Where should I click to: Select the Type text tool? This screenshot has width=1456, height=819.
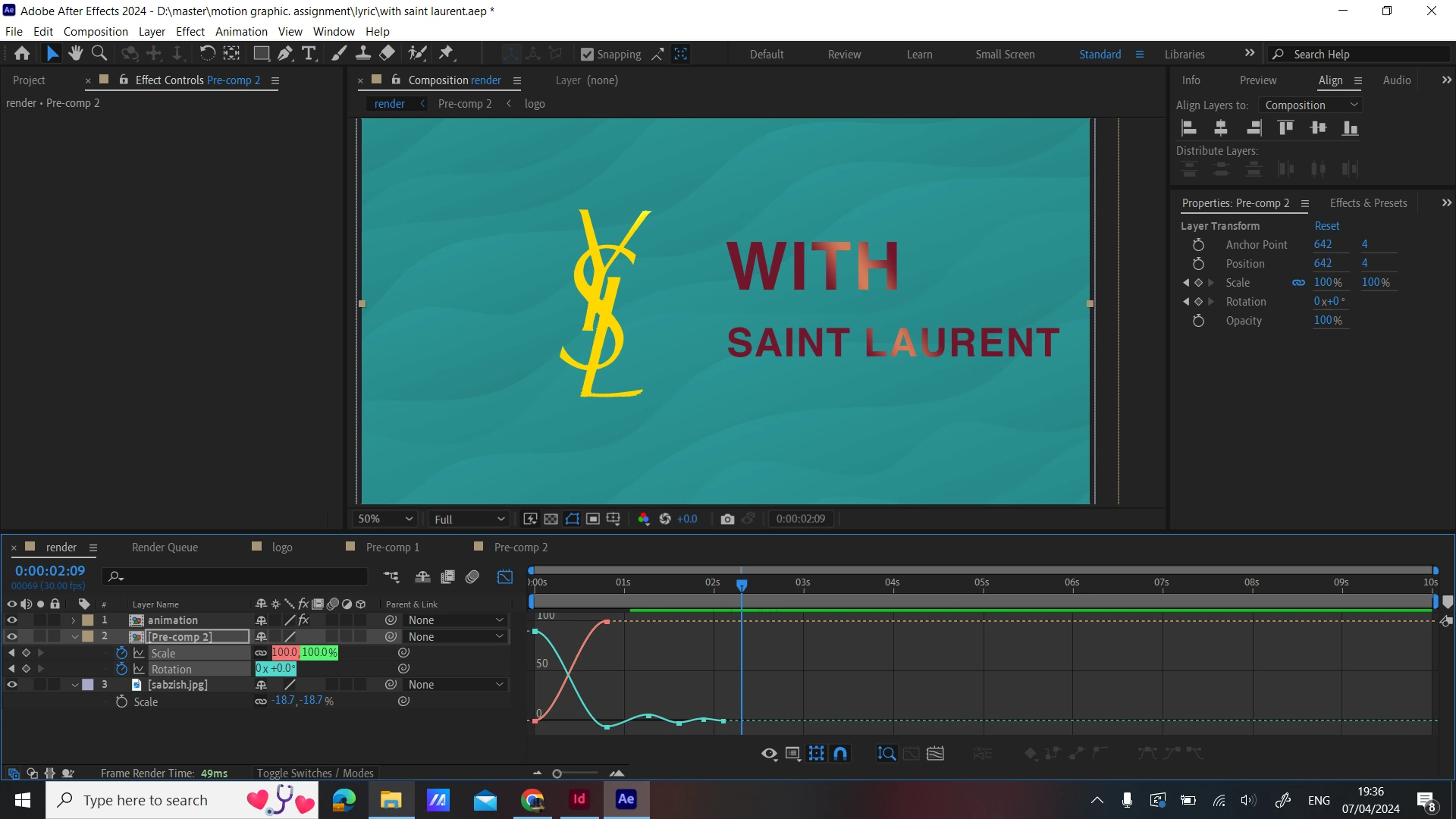309,53
